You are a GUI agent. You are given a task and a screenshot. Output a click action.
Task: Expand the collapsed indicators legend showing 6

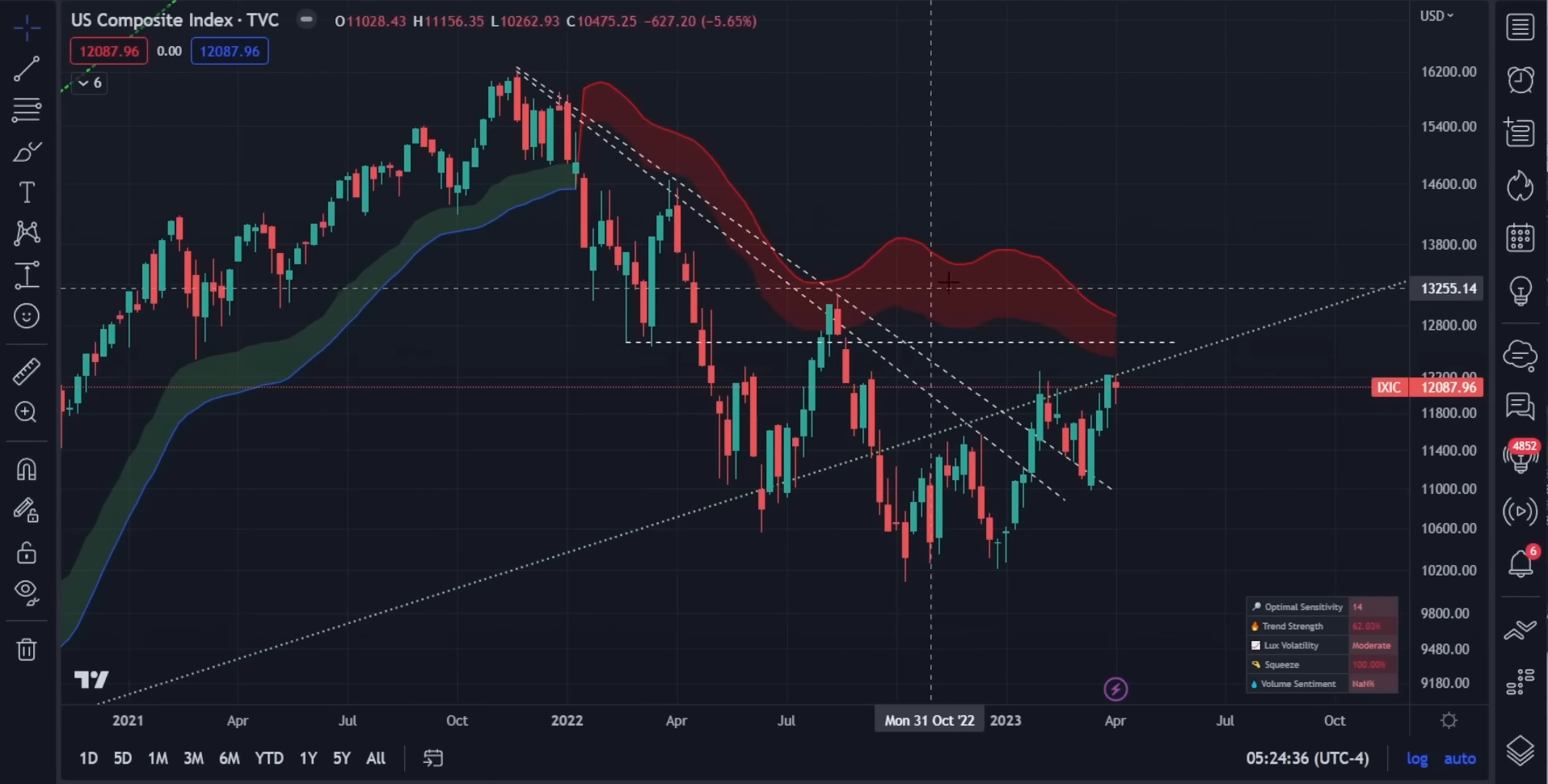(x=89, y=82)
